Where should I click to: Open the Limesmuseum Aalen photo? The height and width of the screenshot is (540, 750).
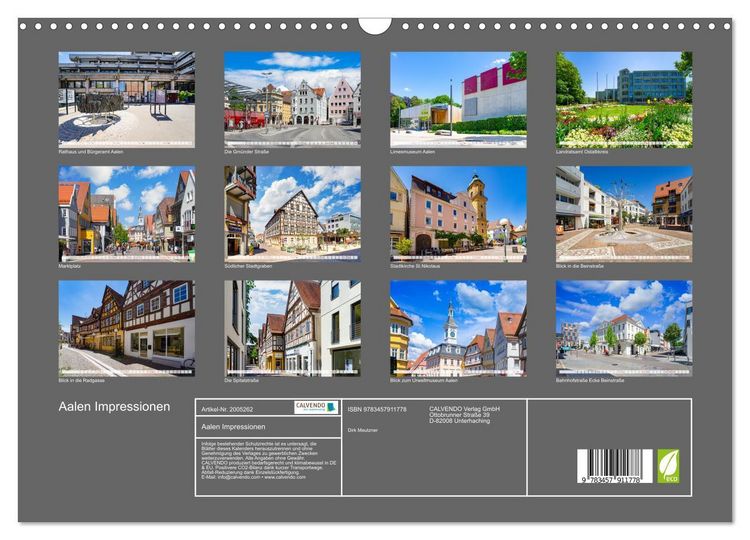[458, 99]
